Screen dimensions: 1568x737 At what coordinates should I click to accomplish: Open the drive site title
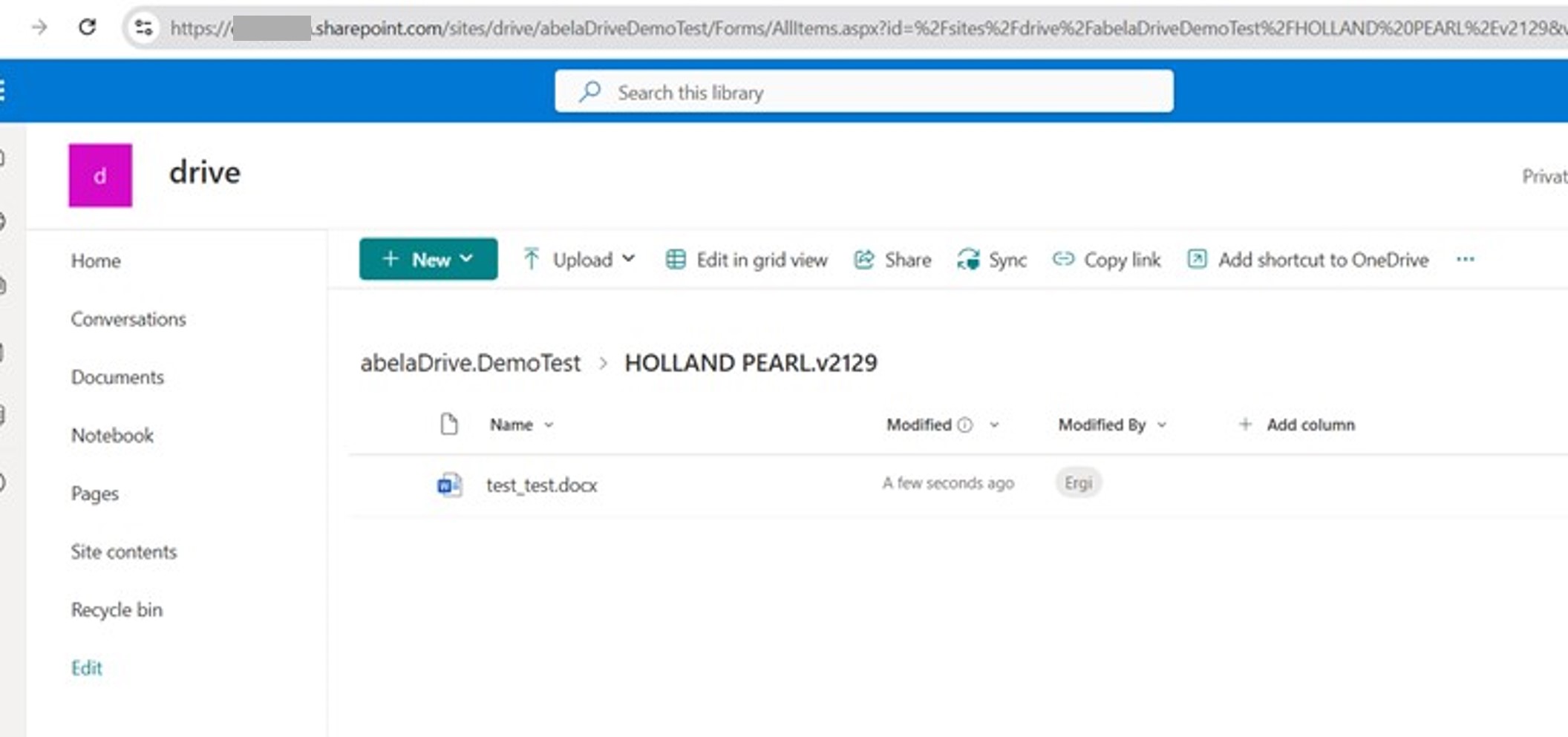click(204, 172)
